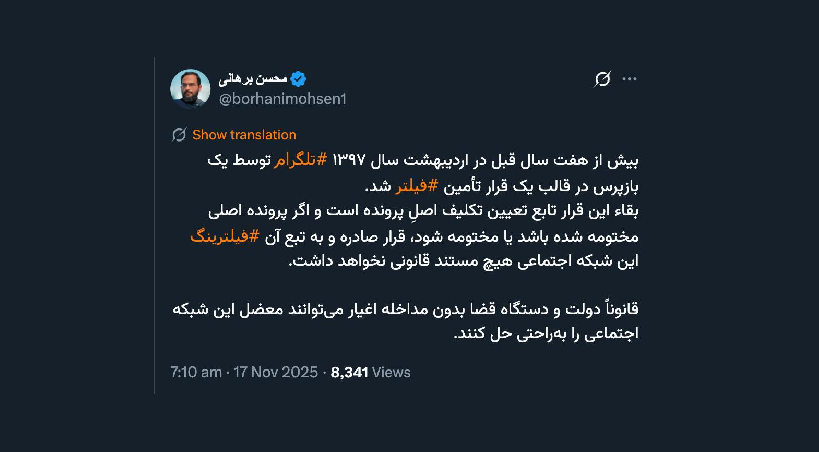Open محسن برهانی's profile picture
Image resolution: width=819 pixels, height=452 pixels.
tap(190, 89)
